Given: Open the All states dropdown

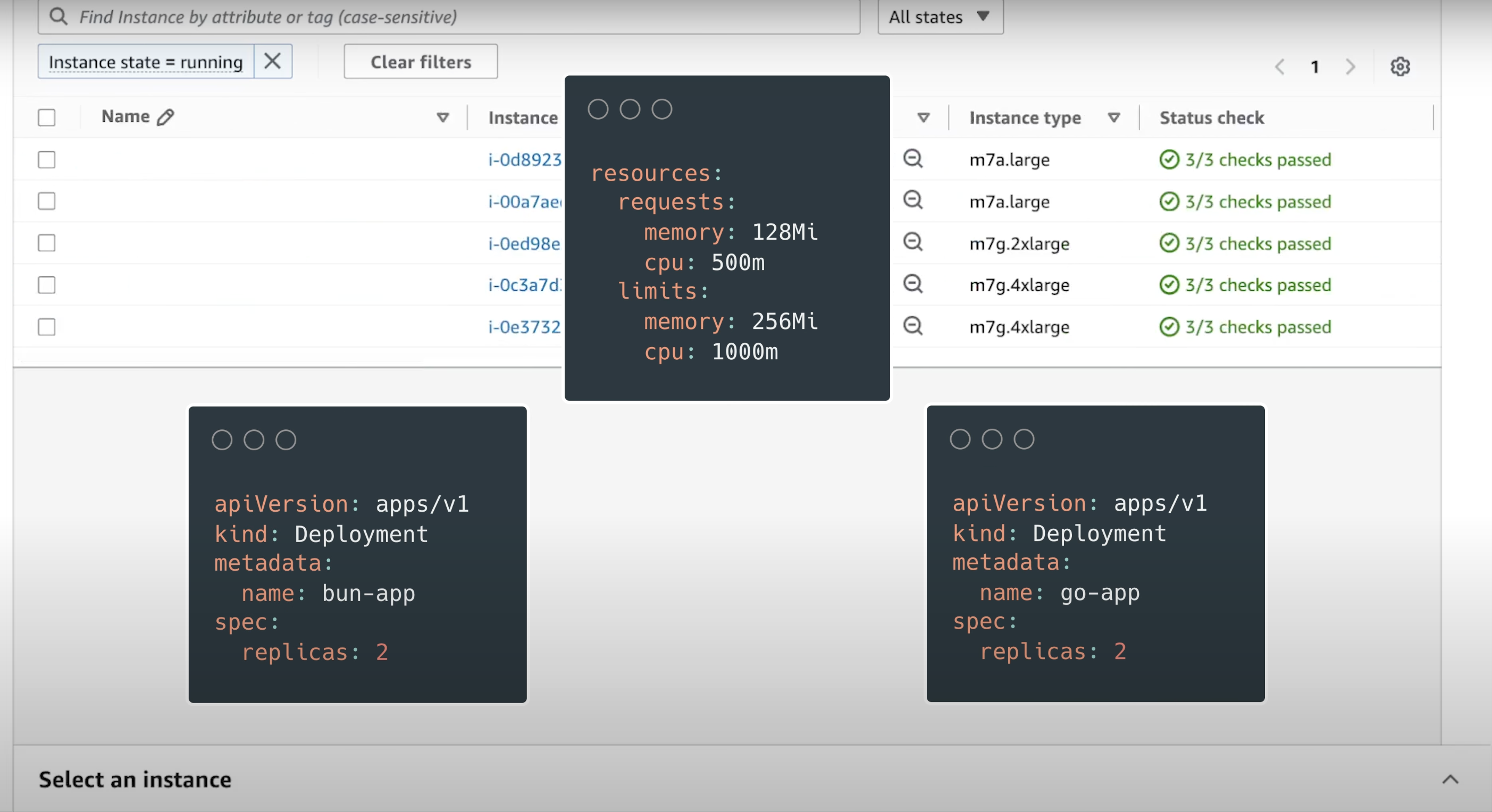Looking at the screenshot, I should pyautogui.click(x=940, y=17).
